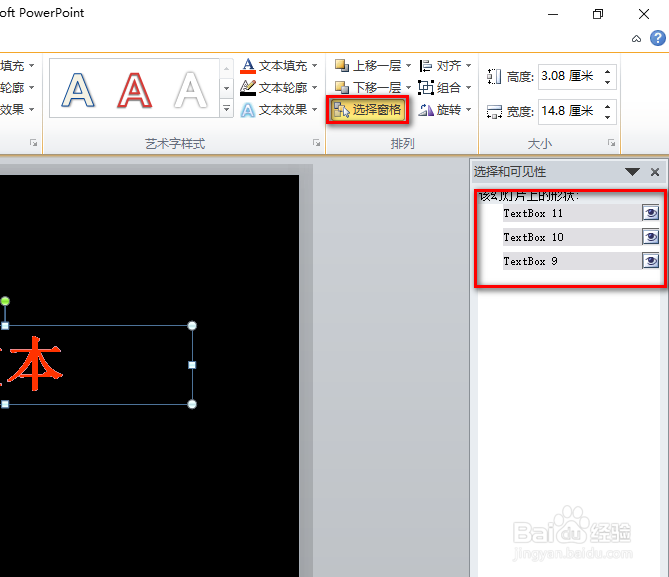669x577 pixels.
Task: Minimize the PowerPoint window
Action: point(553,14)
